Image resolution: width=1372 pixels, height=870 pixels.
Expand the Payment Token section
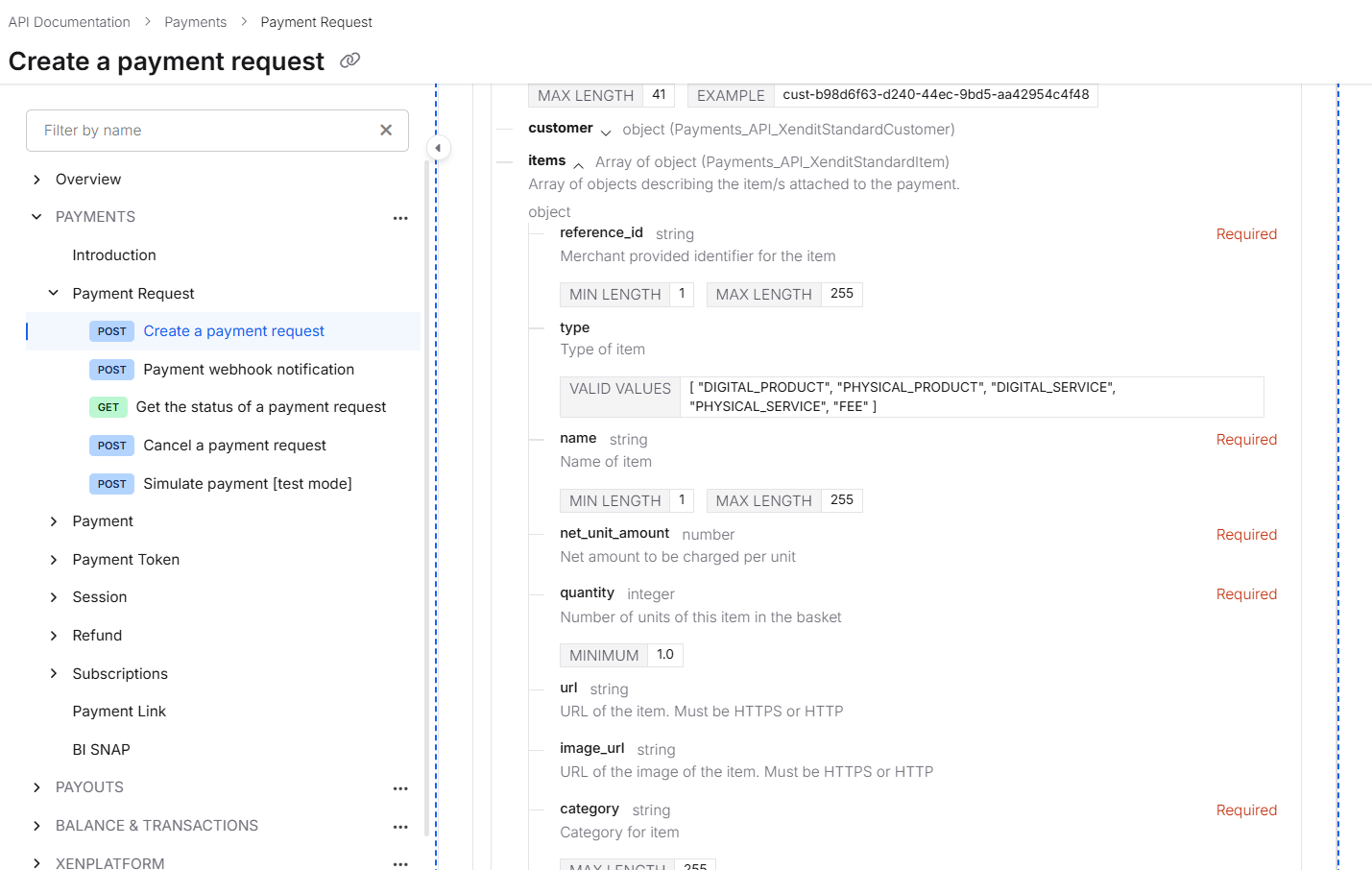coord(54,560)
